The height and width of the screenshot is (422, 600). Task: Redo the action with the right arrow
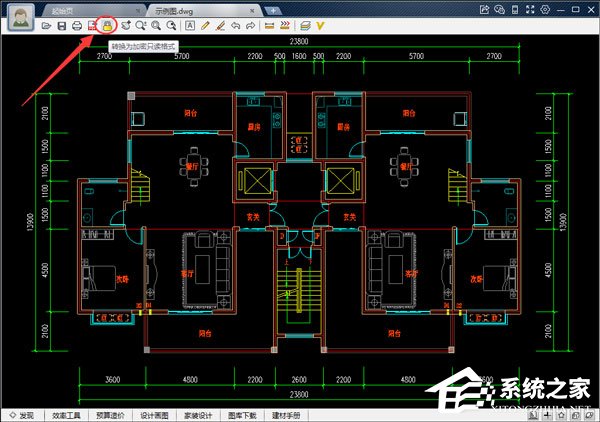(250, 26)
